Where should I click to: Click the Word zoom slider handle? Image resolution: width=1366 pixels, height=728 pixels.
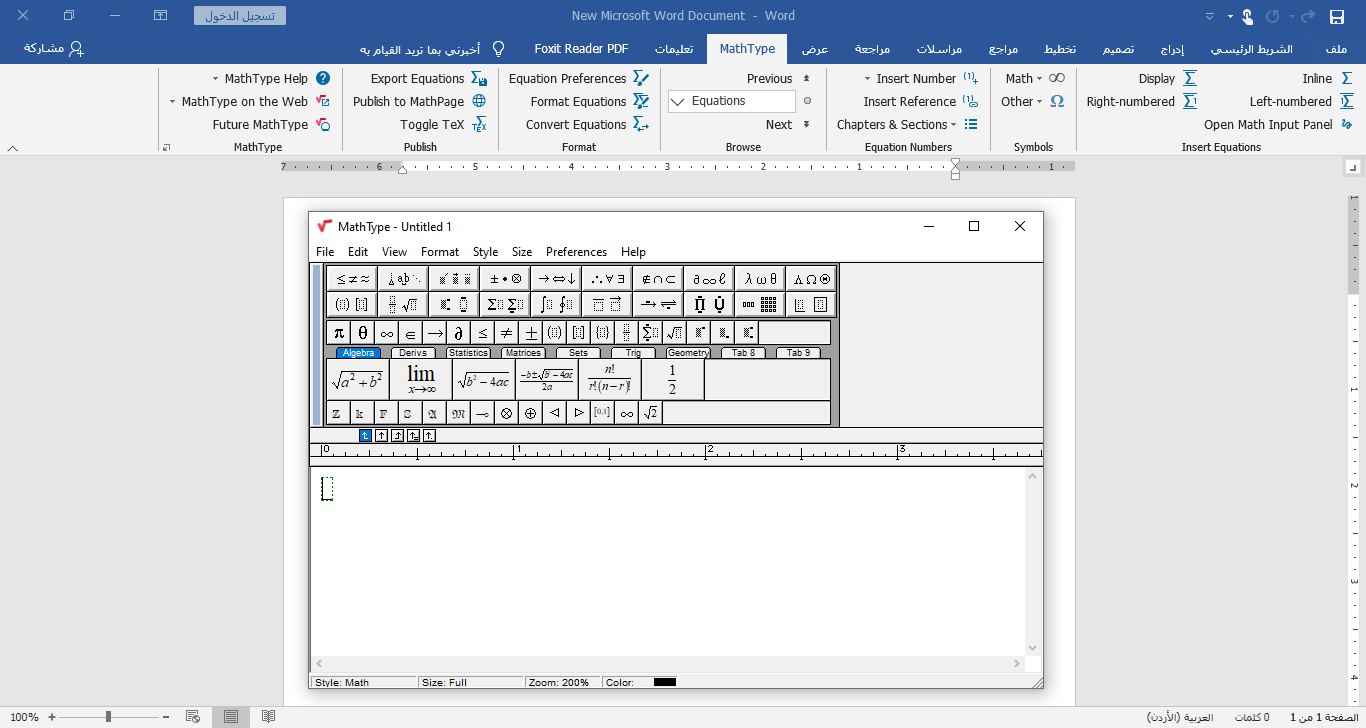pyautogui.click(x=108, y=717)
